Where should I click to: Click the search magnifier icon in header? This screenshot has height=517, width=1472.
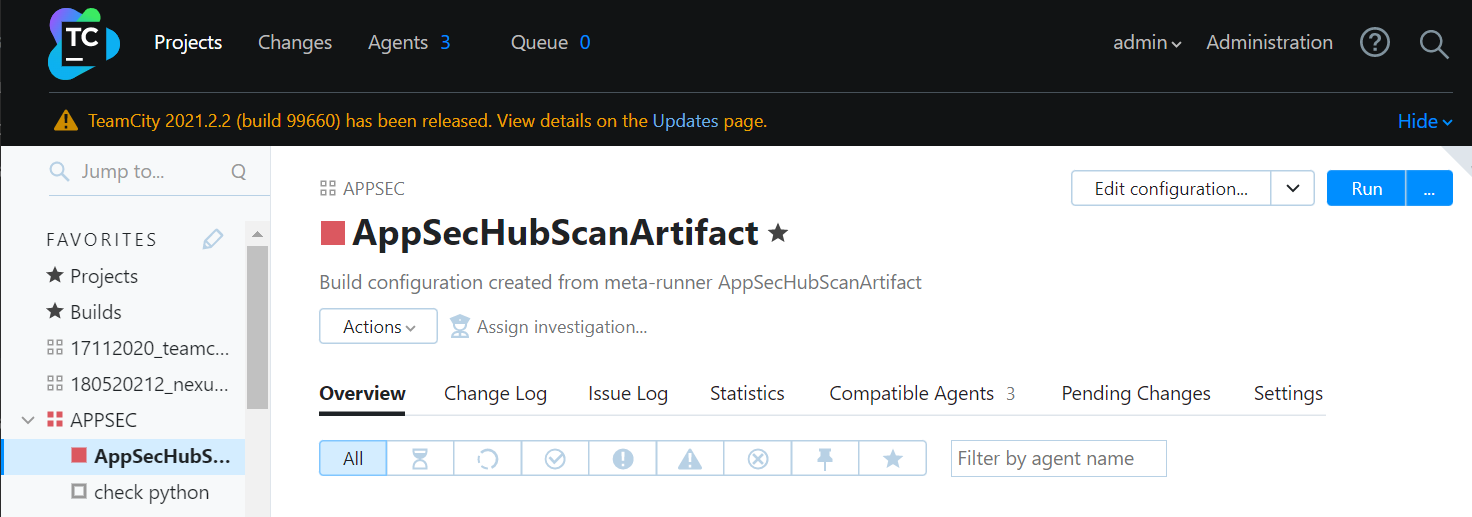click(1434, 44)
